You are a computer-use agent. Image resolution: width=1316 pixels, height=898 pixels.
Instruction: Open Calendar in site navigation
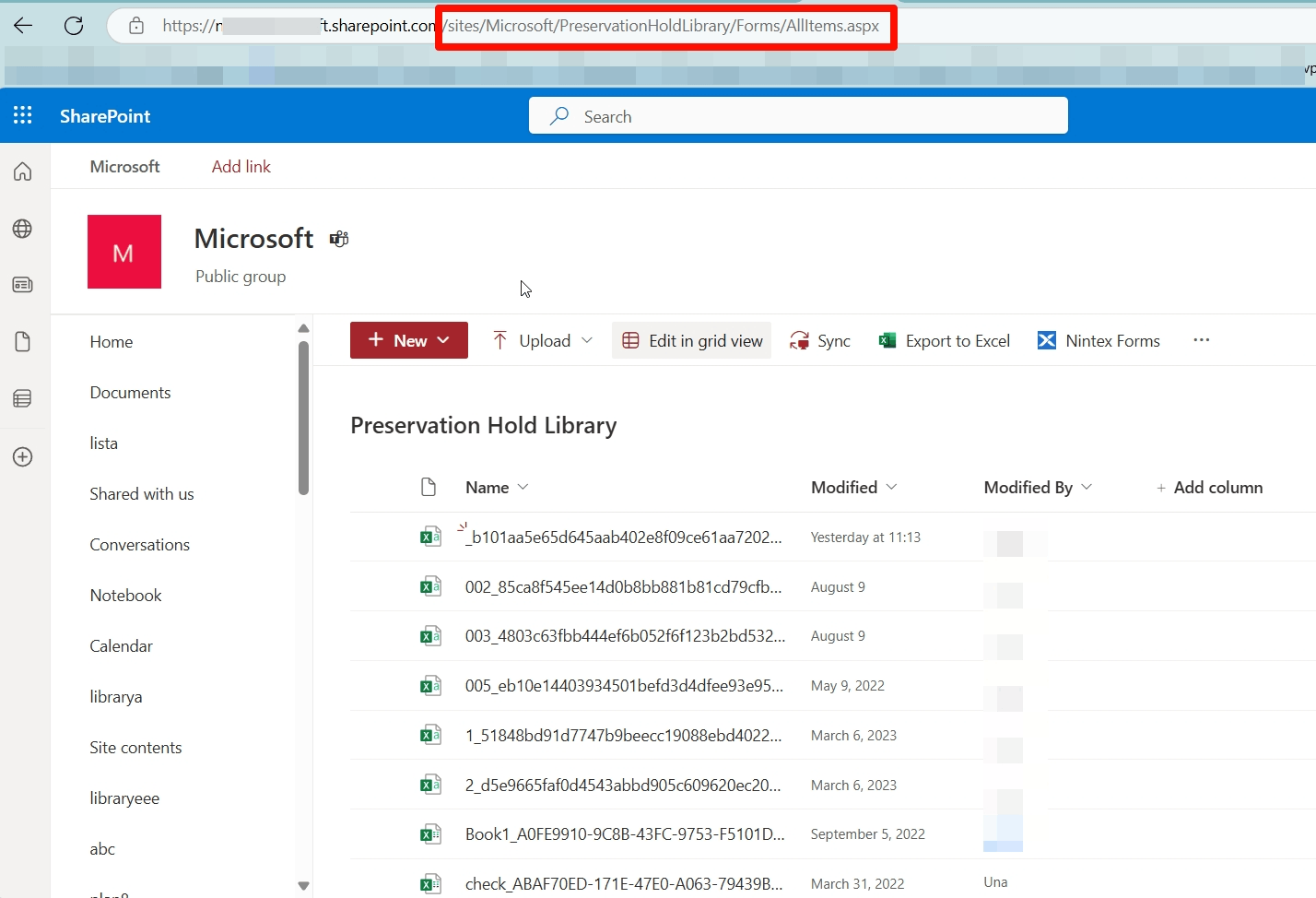pos(122,646)
